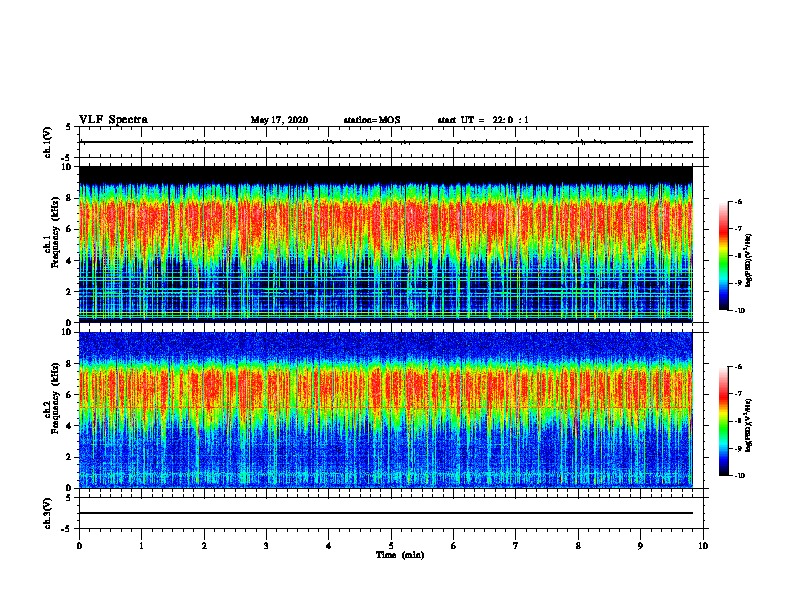Click the ch.2 colorbar "log(PSD)" unit label
The width and height of the screenshot is (792, 612).
click(749, 425)
